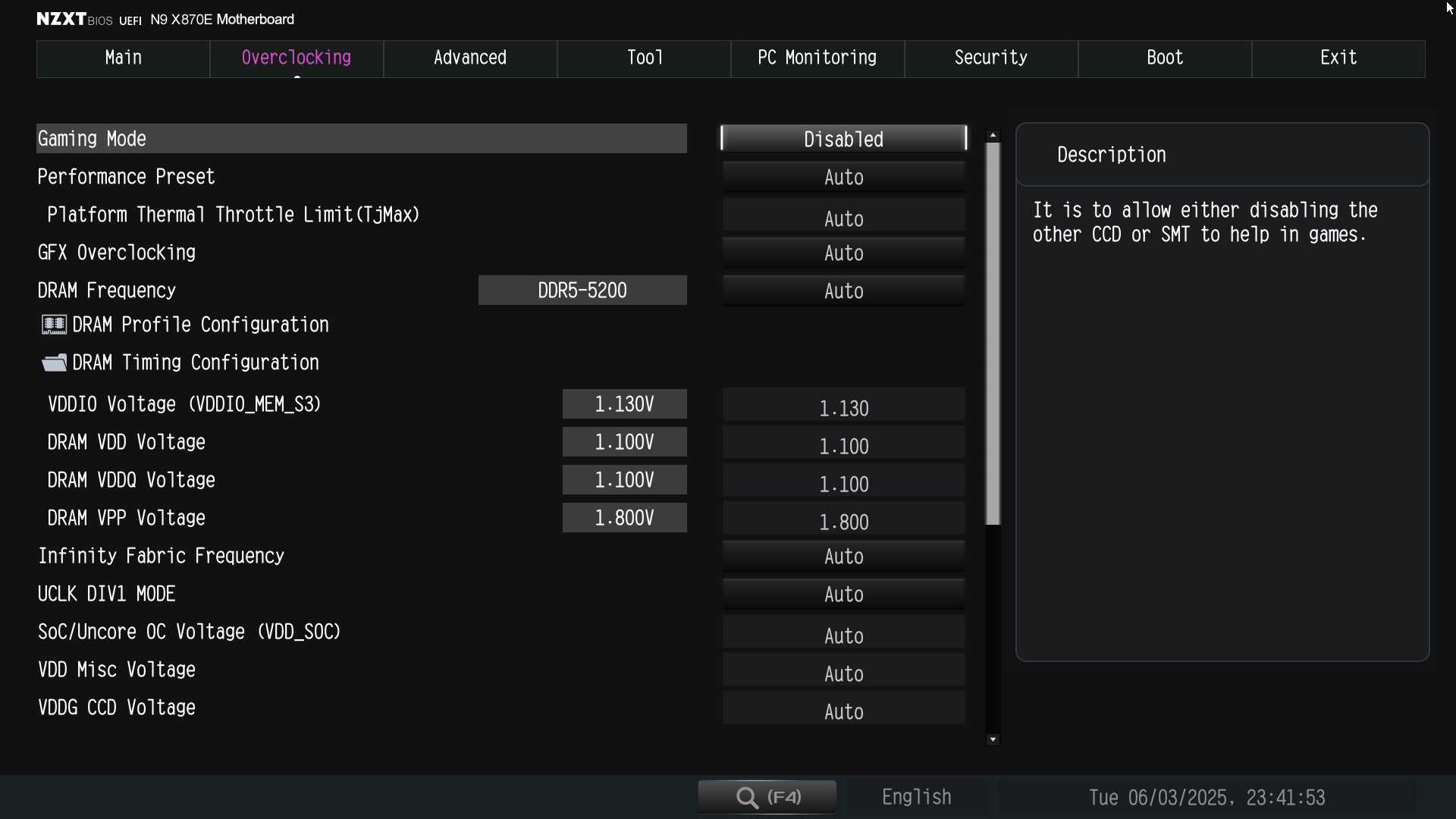Open Infinity Fabric Frequency Auto dropdown

[843, 557]
